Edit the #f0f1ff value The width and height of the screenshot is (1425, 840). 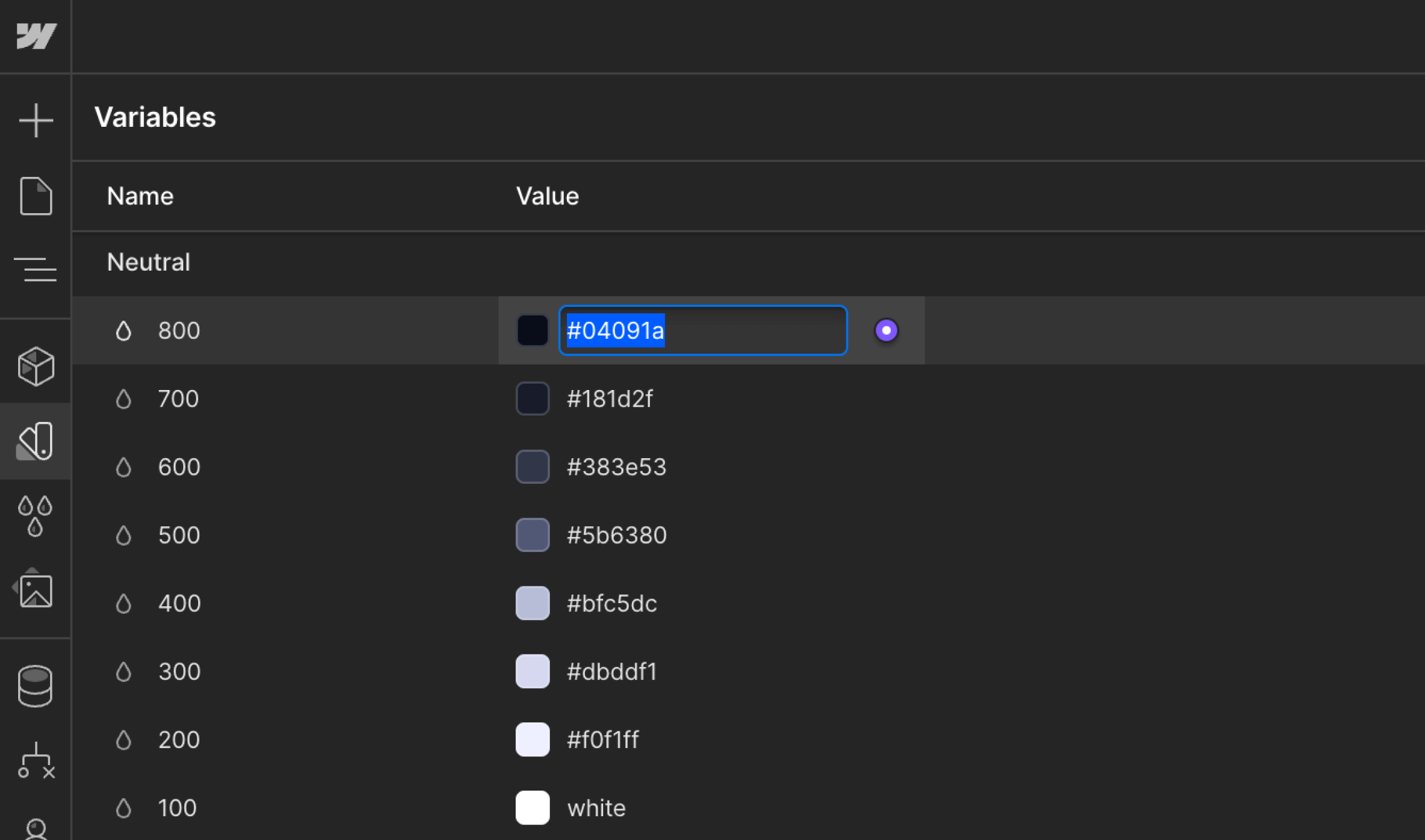point(602,739)
